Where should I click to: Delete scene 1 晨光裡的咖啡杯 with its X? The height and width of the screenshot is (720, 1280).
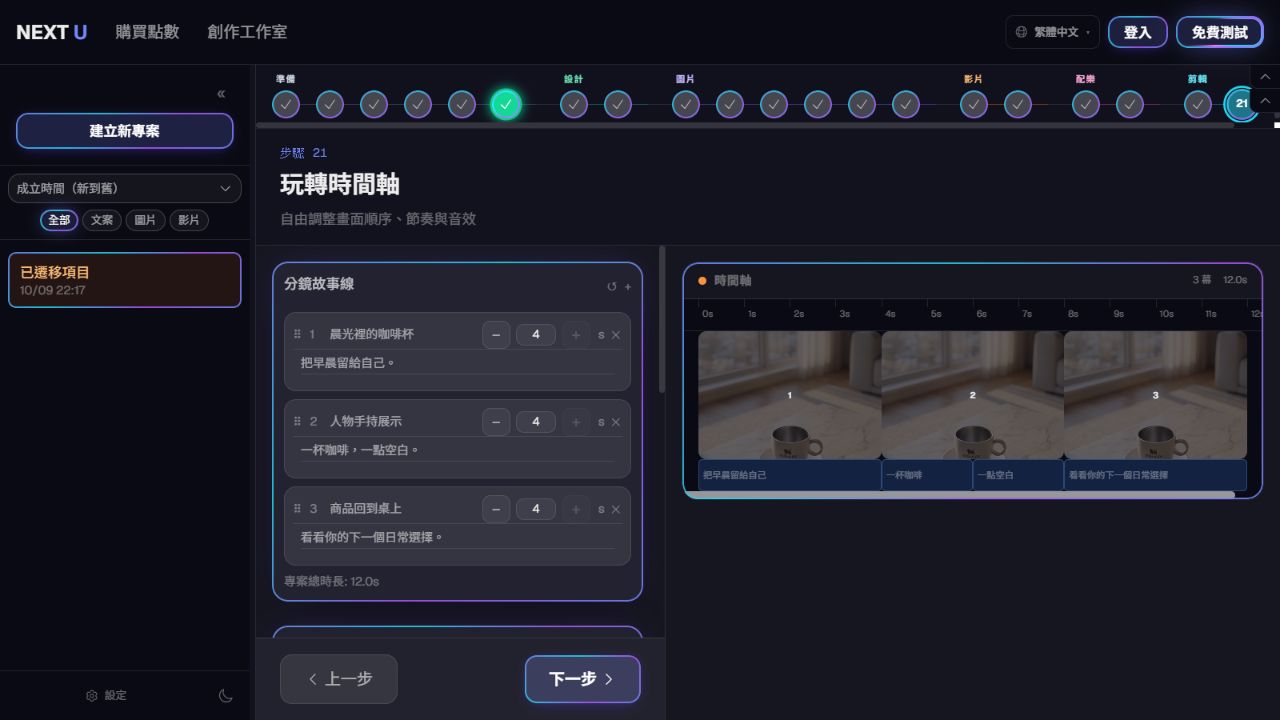point(616,335)
